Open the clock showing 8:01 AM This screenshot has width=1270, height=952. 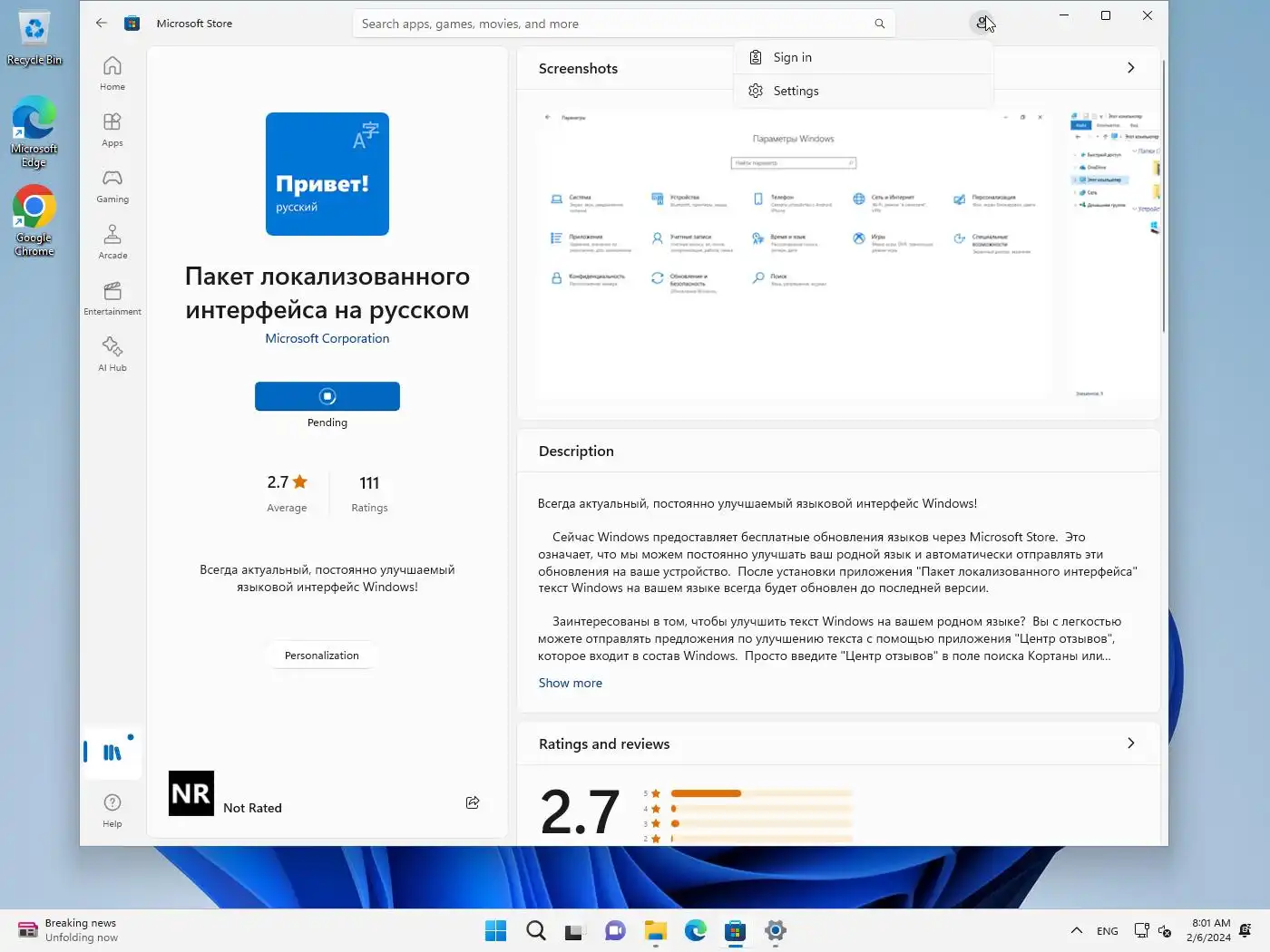click(x=1211, y=930)
